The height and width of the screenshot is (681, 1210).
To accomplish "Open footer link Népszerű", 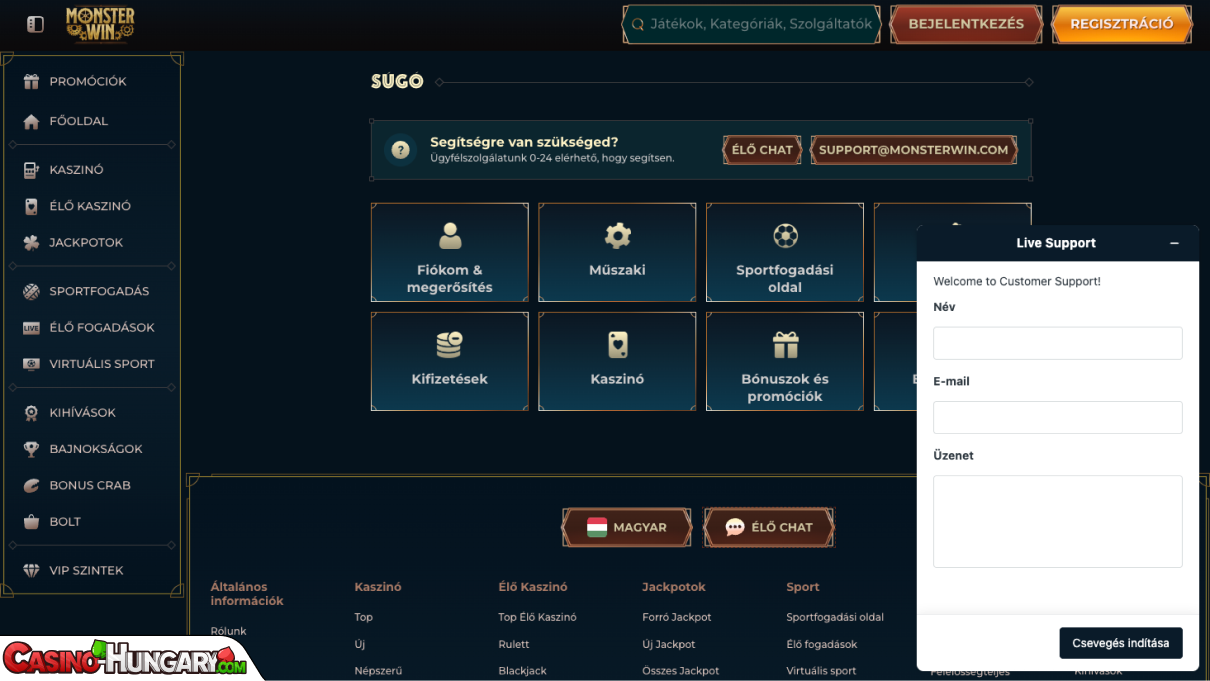I will tap(378, 671).
